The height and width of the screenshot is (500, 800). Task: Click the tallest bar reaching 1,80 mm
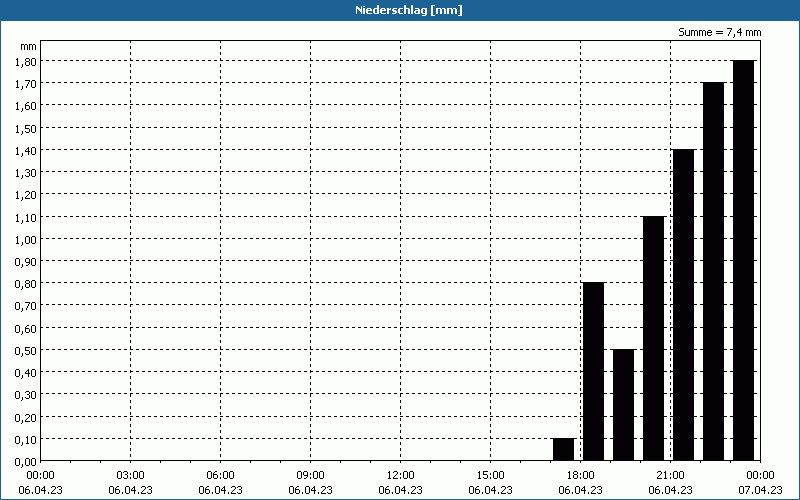(744, 260)
